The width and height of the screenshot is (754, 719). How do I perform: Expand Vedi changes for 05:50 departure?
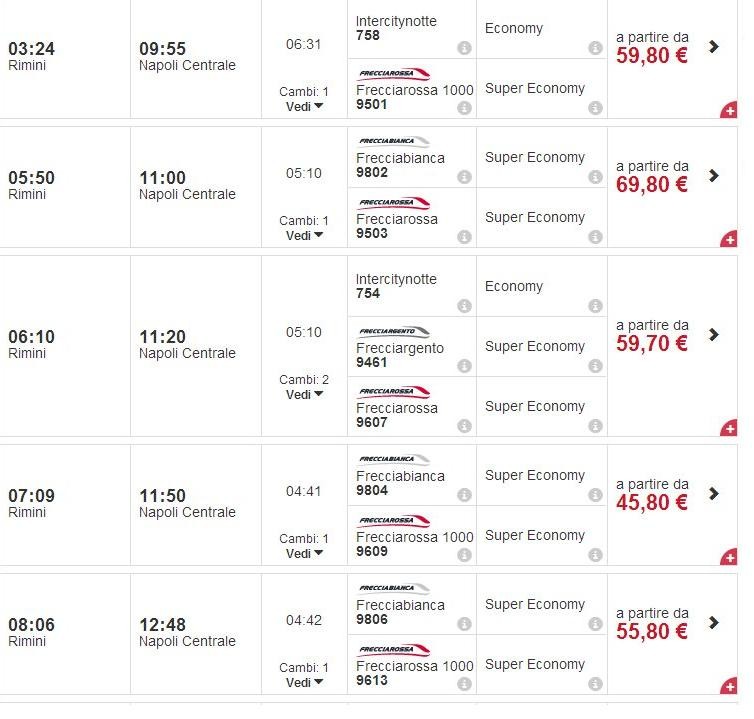pos(304,236)
